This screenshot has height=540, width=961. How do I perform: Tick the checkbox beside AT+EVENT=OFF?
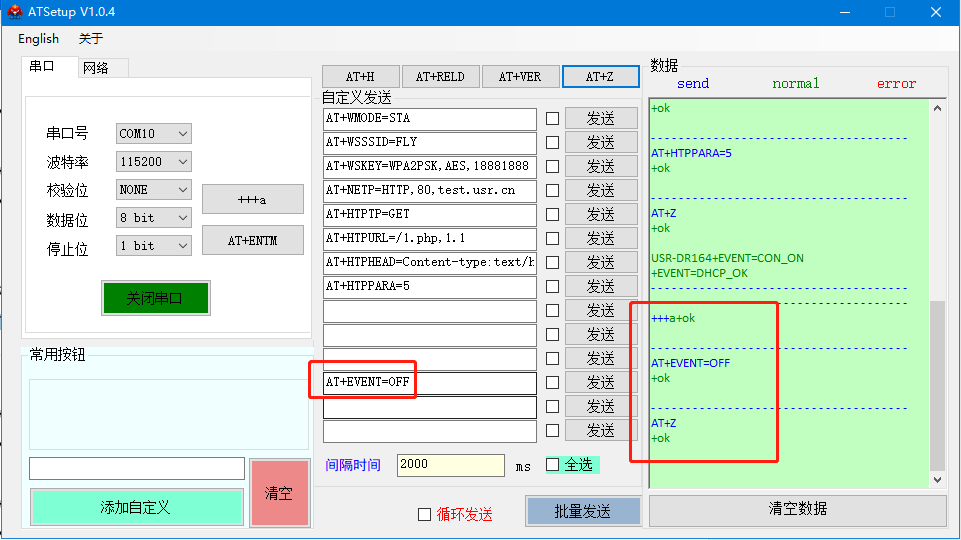(x=552, y=382)
